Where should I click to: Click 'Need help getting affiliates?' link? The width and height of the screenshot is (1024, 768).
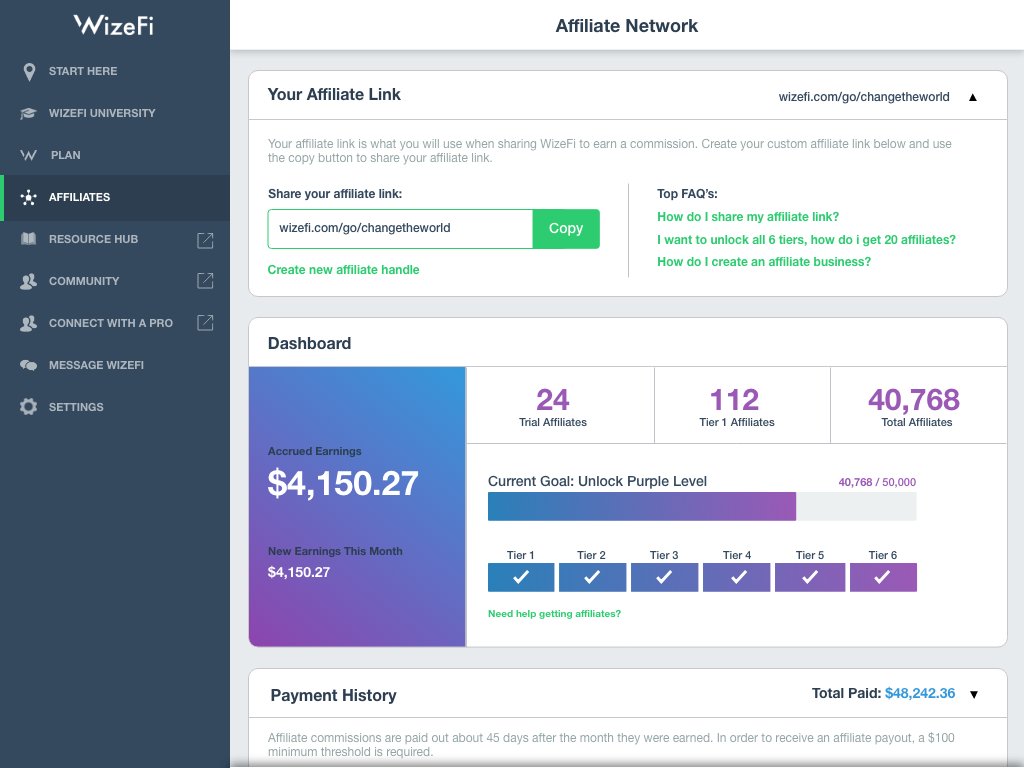(x=554, y=614)
